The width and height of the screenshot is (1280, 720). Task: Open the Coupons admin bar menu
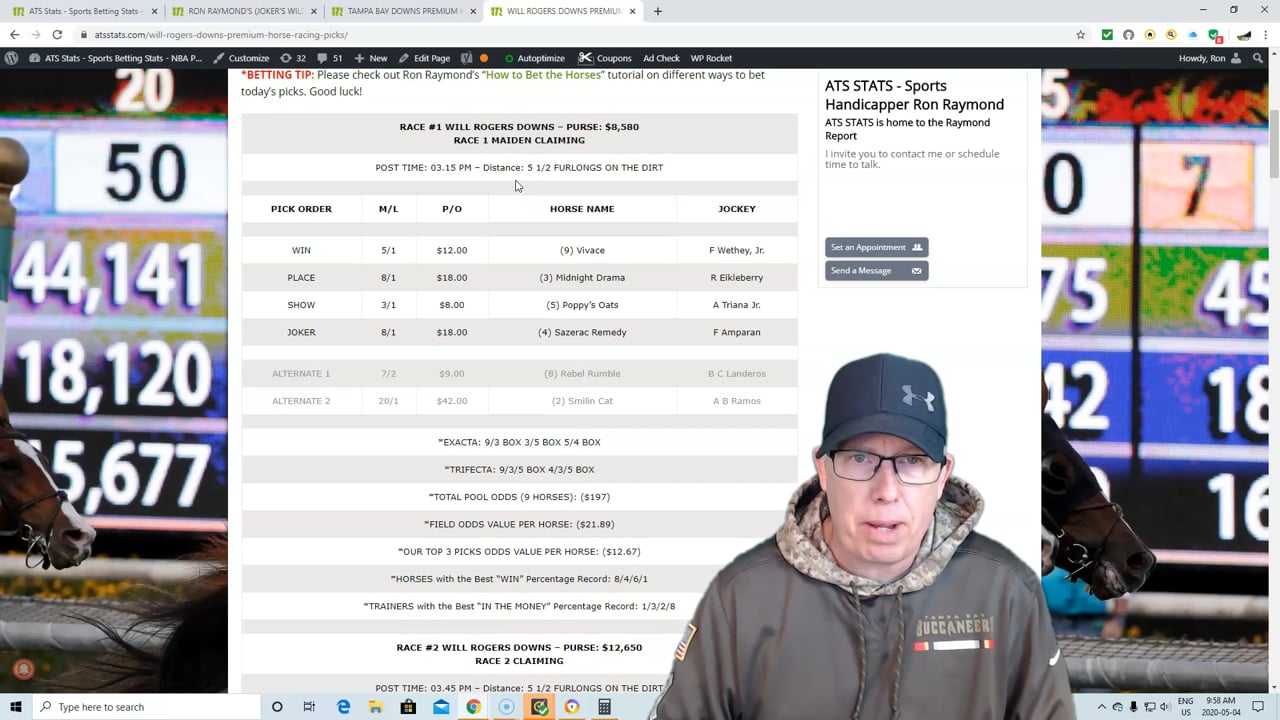click(606, 58)
